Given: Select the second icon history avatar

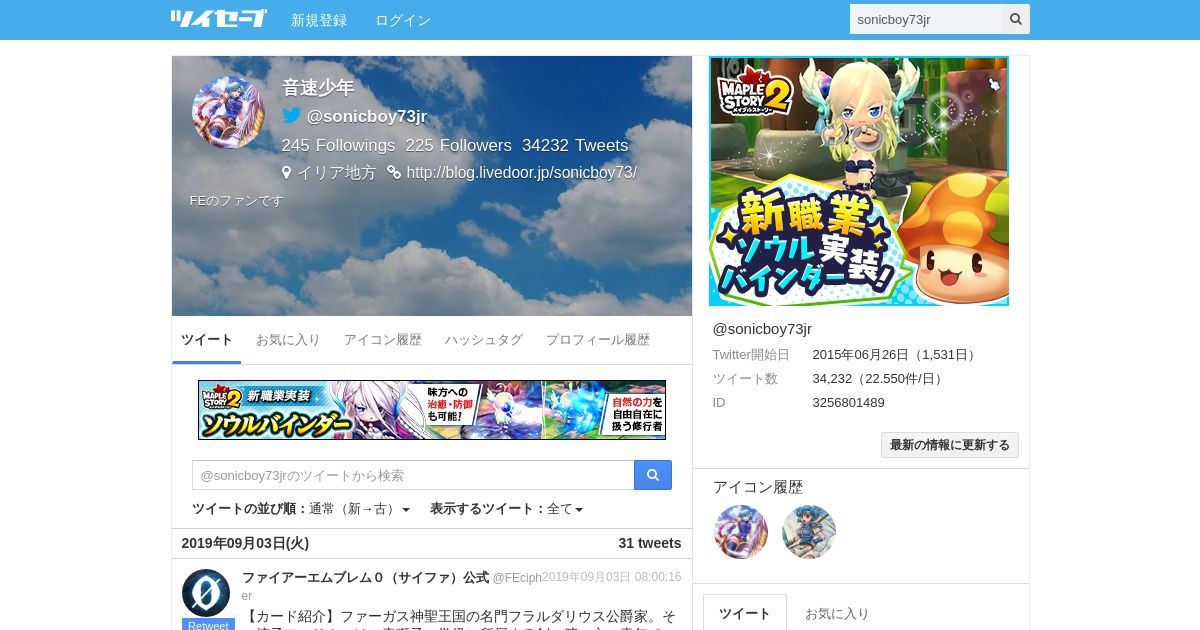Looking at the screenshot, I should [x=809, y=532].
